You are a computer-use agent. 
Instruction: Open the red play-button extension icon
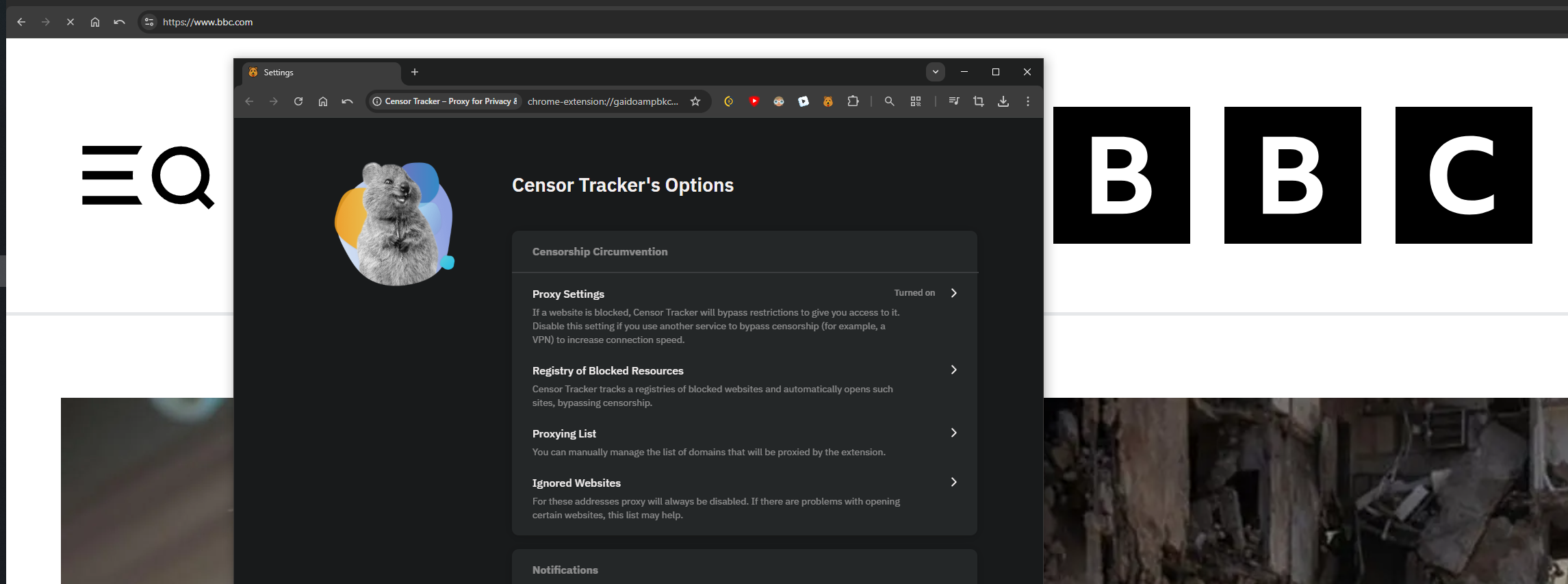(x=754, y=101)
